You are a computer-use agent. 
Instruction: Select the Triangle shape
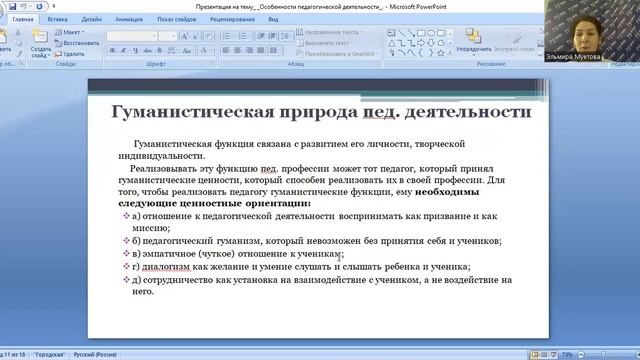[x=391, y=43]
